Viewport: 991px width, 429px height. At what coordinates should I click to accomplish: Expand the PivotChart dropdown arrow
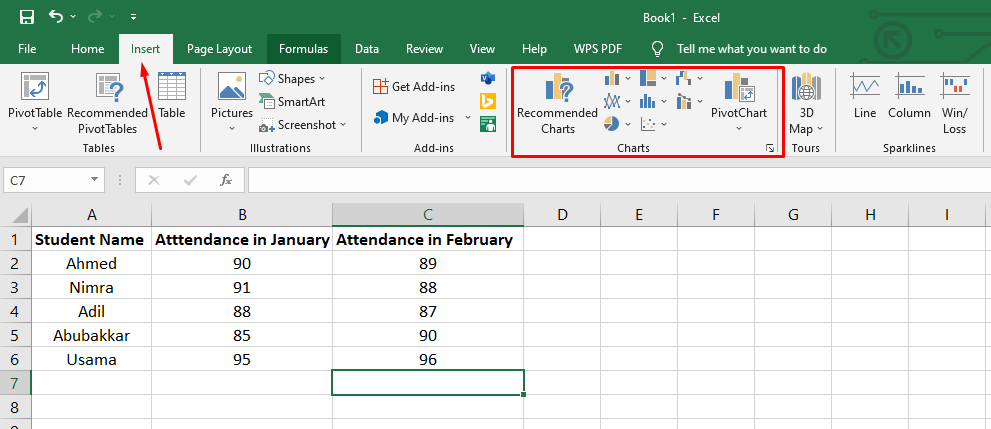pyautogui.click(x=738, y=129)
